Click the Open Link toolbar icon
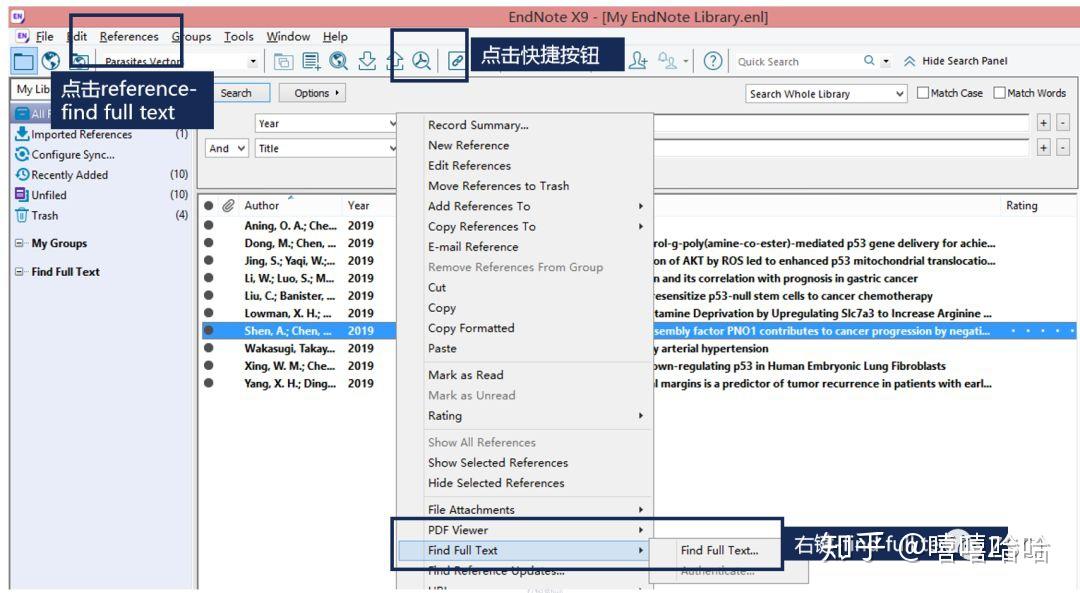Viewport: 1080px width, 593px height. coord(456,60)
